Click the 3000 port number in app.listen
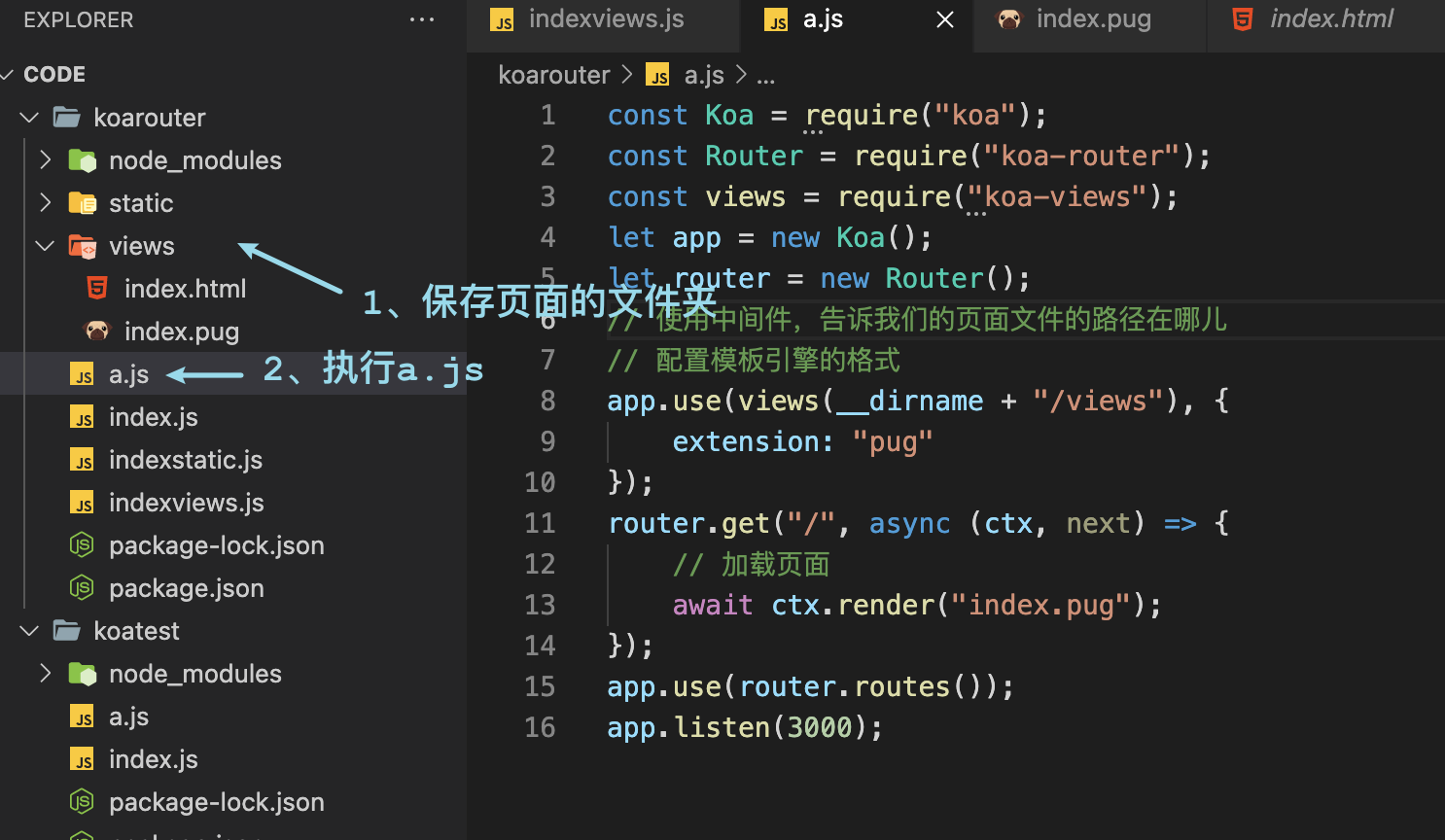Screen dimensions: 1445x840 coord(819,727)
